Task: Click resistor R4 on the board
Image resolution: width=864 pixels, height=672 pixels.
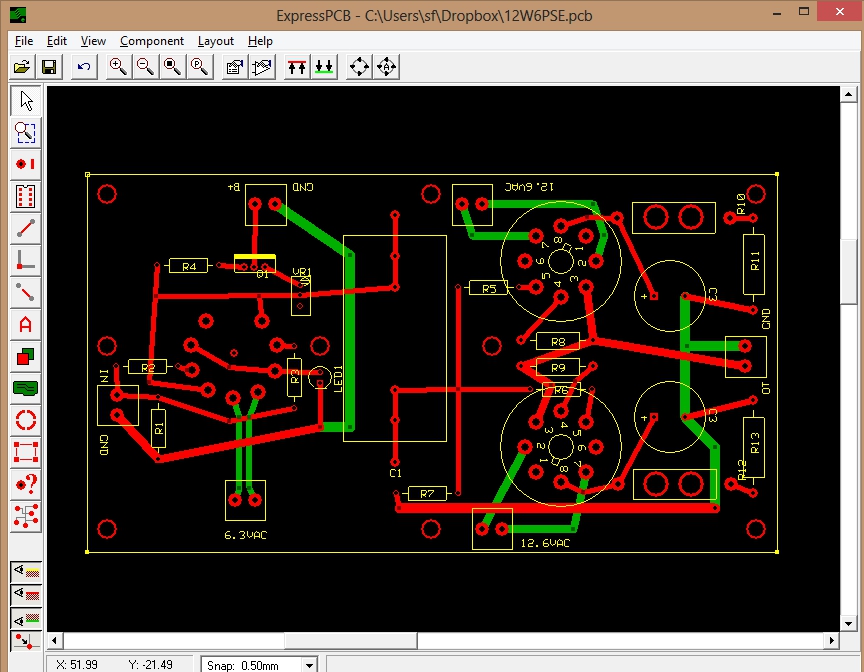Action: click(x=189, y=267)
